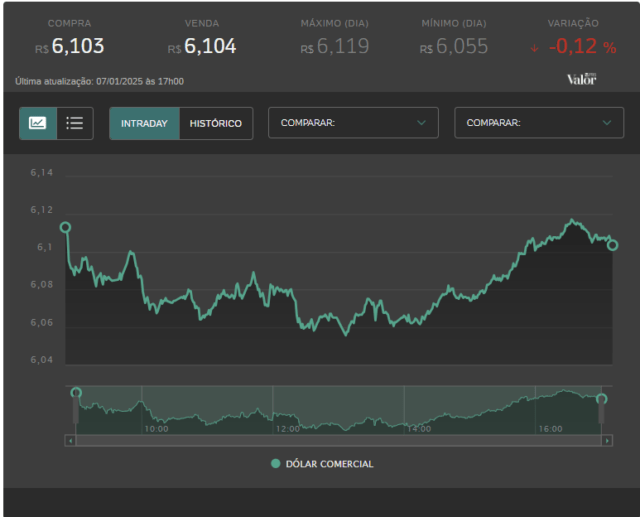Select the Intraday view
This screenshot has width=640, height=517.
[144, 123]
